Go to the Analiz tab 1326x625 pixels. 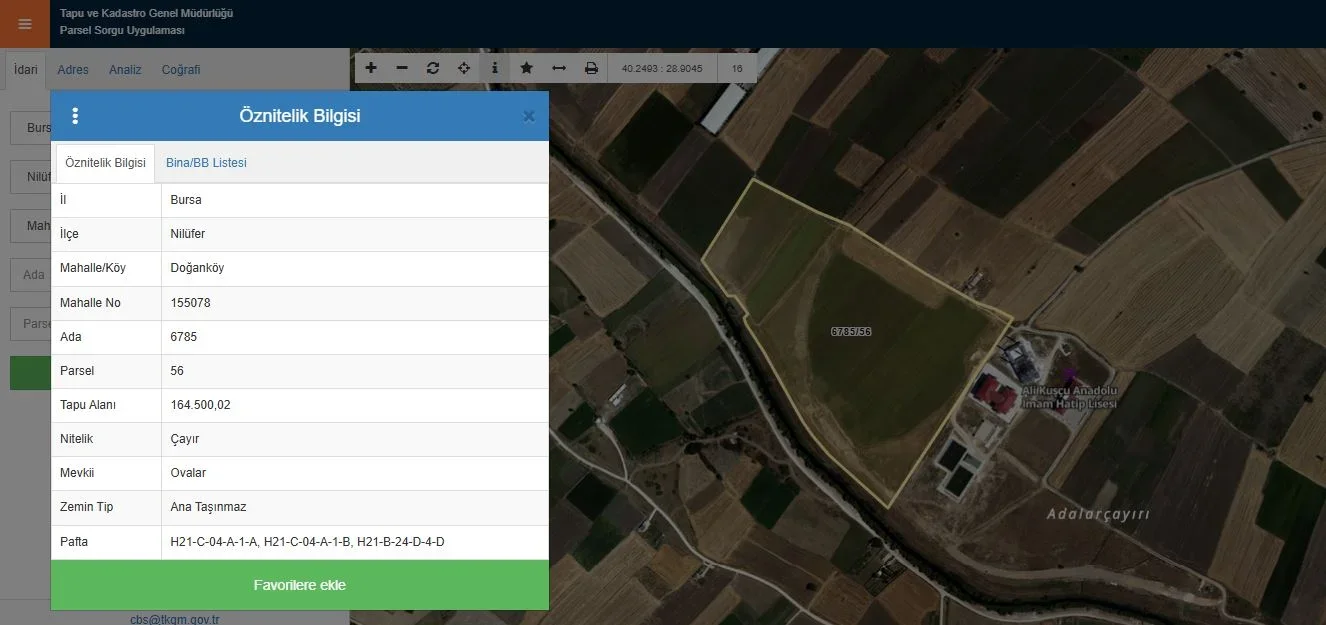click(x=125, y=70)
